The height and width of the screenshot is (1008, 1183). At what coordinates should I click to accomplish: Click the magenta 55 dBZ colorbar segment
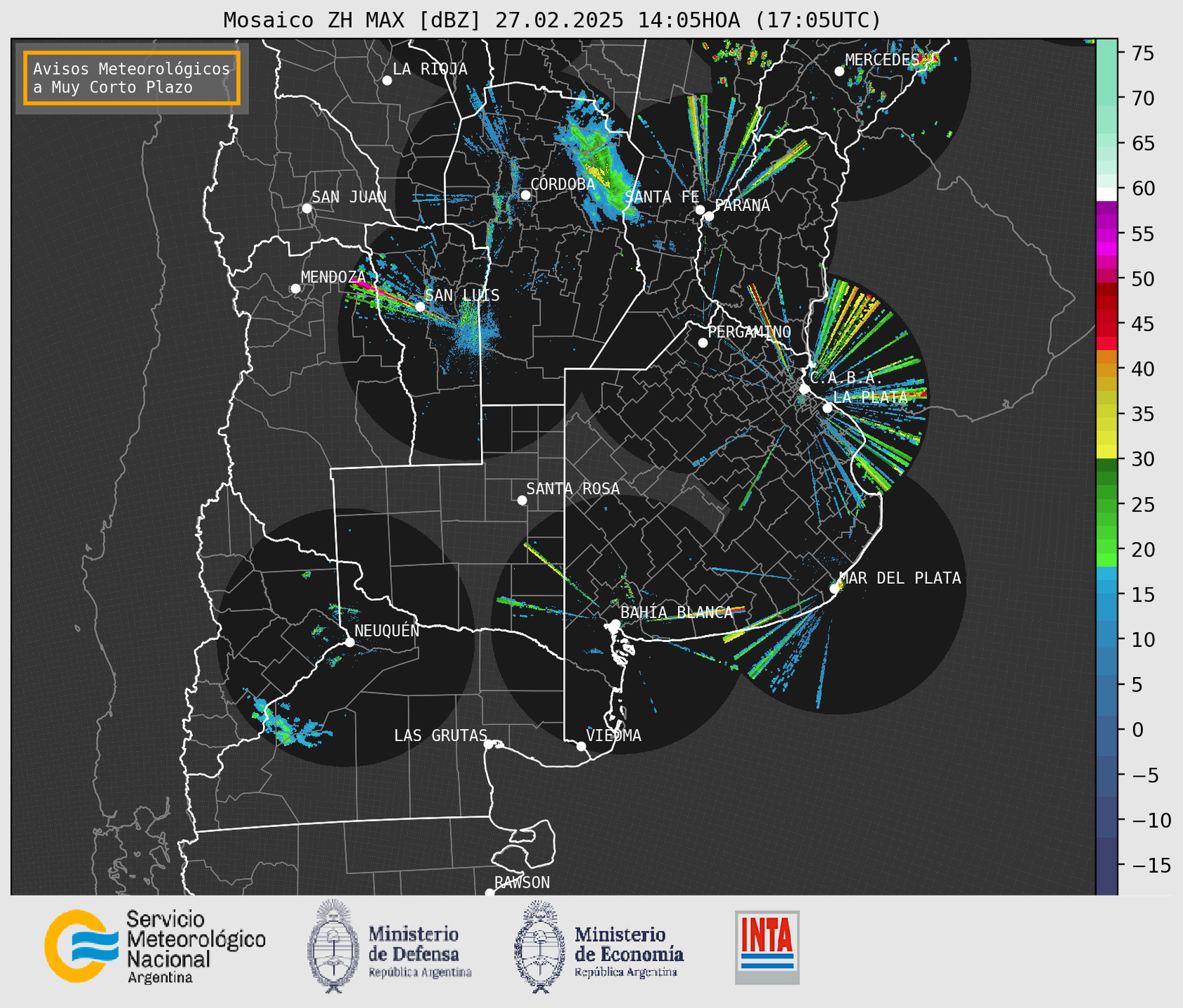click(1106, 234)
